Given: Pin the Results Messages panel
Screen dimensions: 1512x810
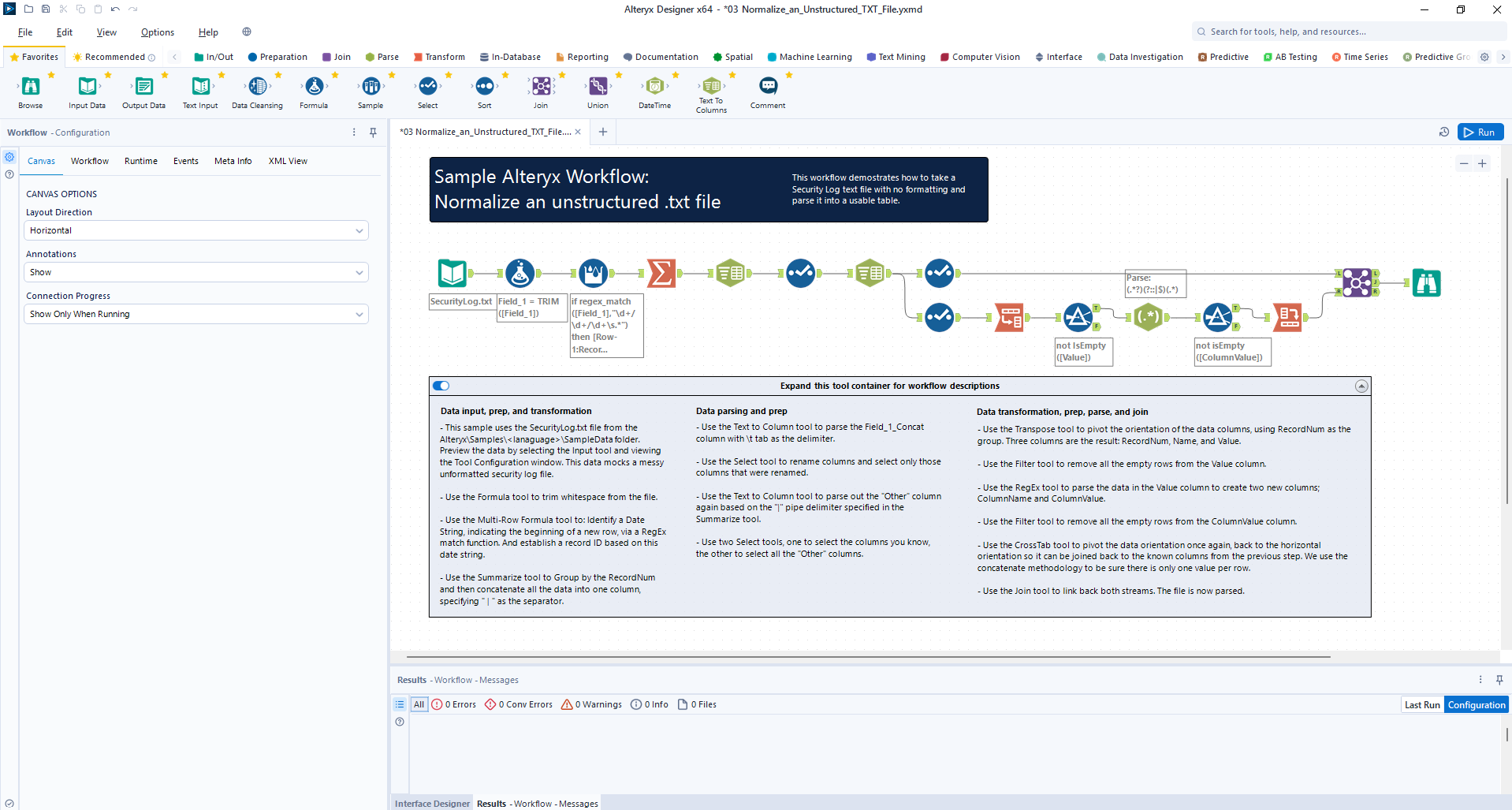Looking at the screenshot, I should point(1498,679).
